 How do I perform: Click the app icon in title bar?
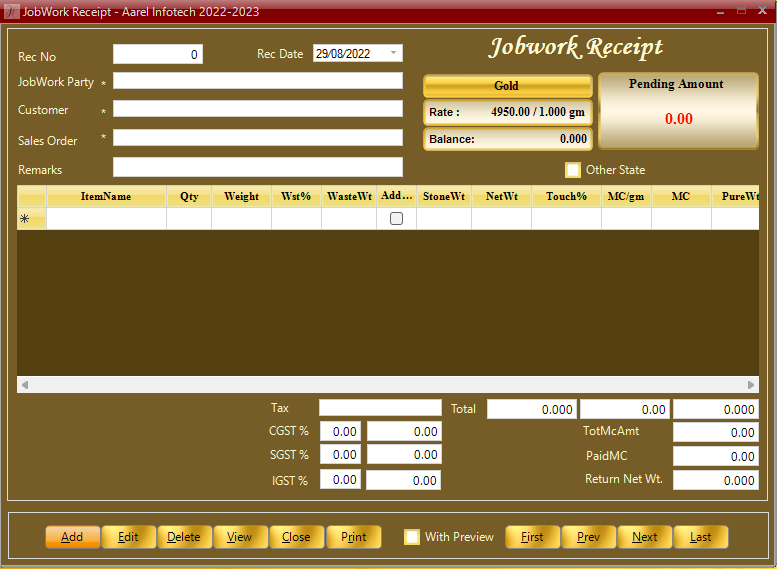[12, 11]
